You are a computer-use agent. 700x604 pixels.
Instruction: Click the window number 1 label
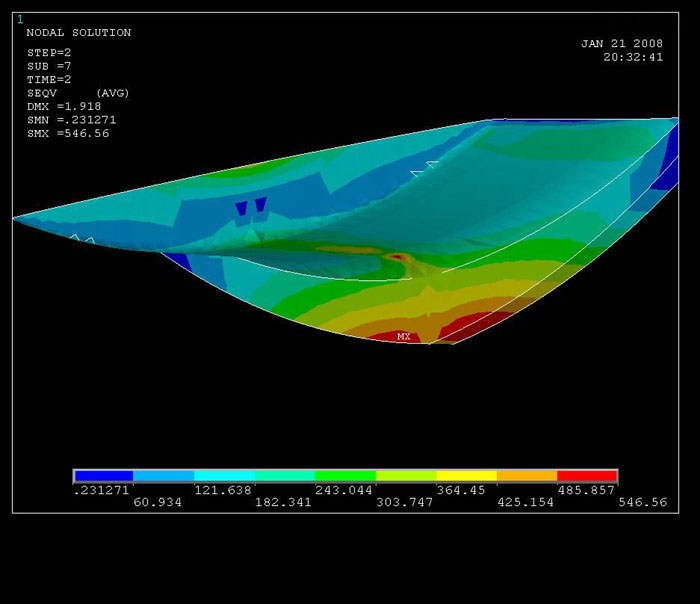20,19
